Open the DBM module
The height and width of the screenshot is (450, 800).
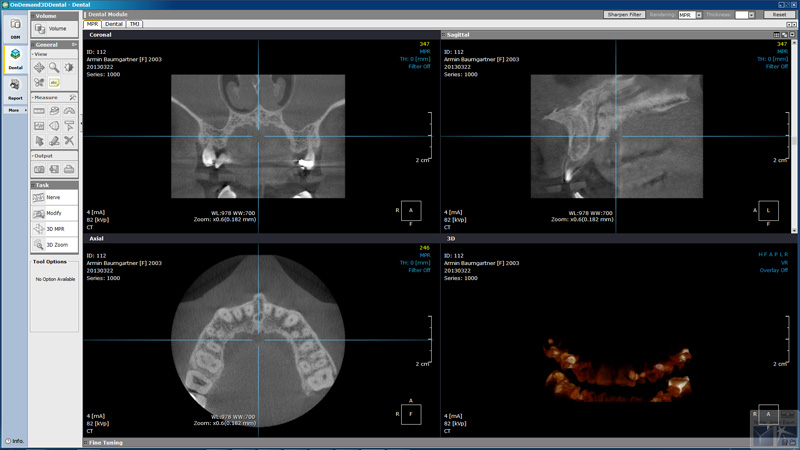click(15, 27)
